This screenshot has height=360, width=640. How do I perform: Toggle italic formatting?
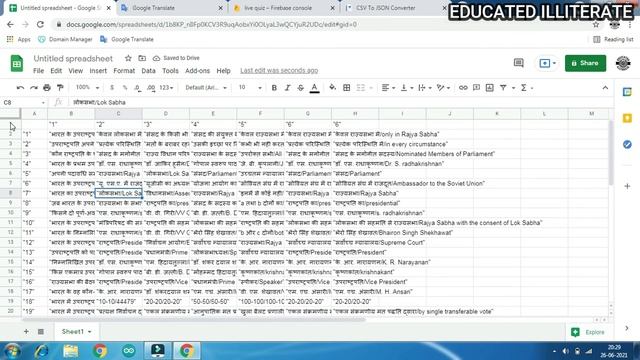coord(287,88)
